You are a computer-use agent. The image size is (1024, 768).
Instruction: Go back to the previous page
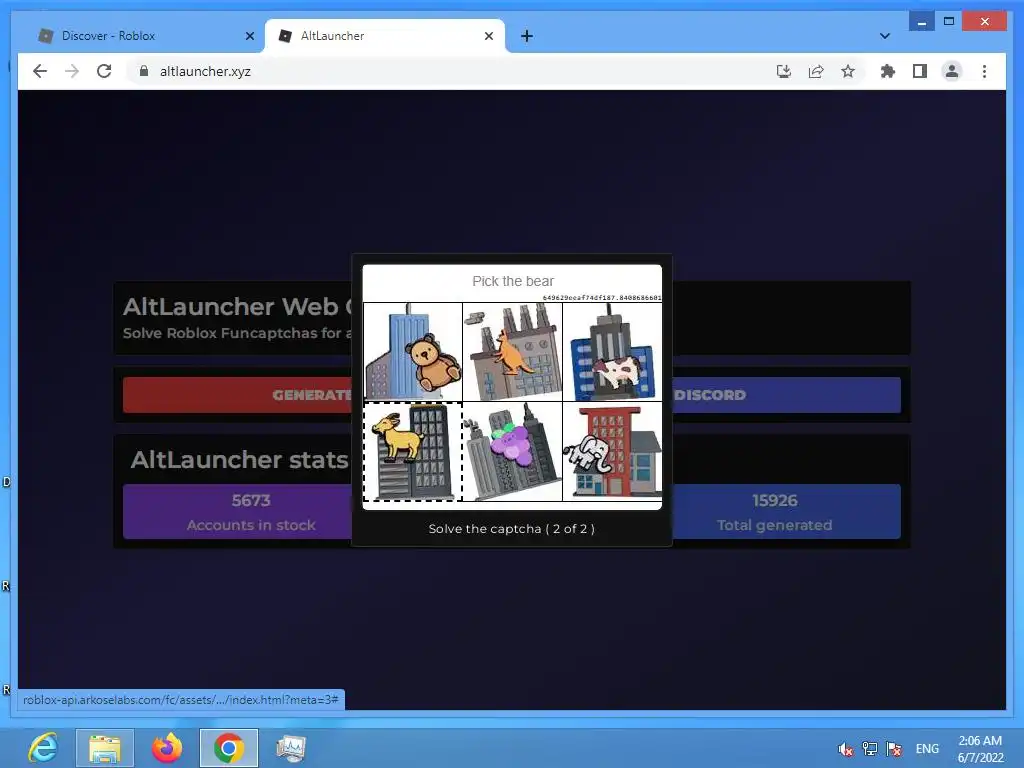pyautogui.click(x=40, y=71)
